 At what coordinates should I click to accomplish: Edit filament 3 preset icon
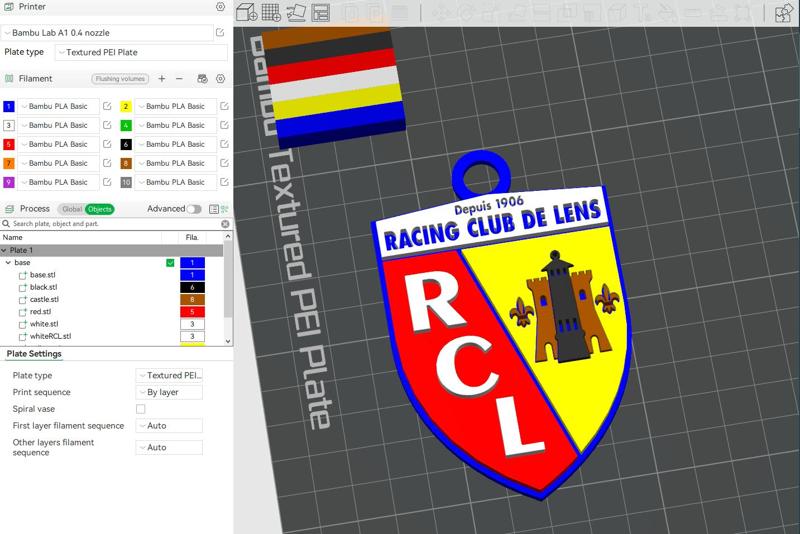pos(107,125)
